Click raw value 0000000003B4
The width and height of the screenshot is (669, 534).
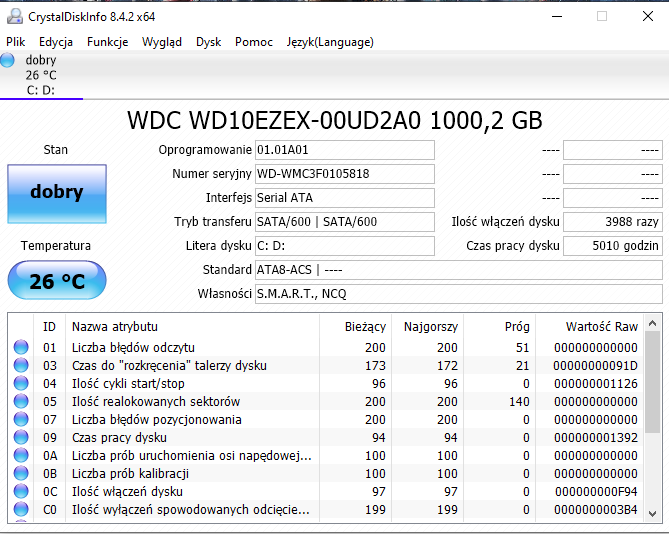pyautogui.click(x=596, y=510)
